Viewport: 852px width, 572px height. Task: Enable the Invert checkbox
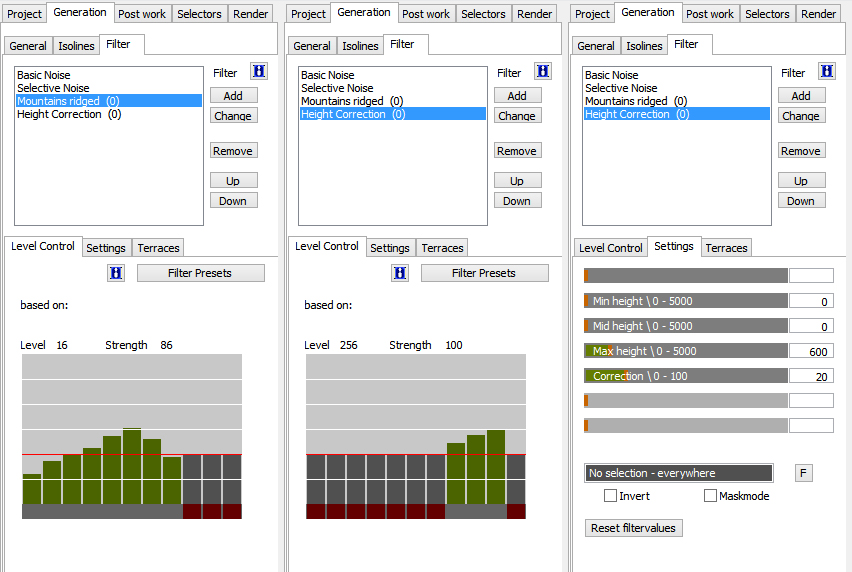click(611, 495)
